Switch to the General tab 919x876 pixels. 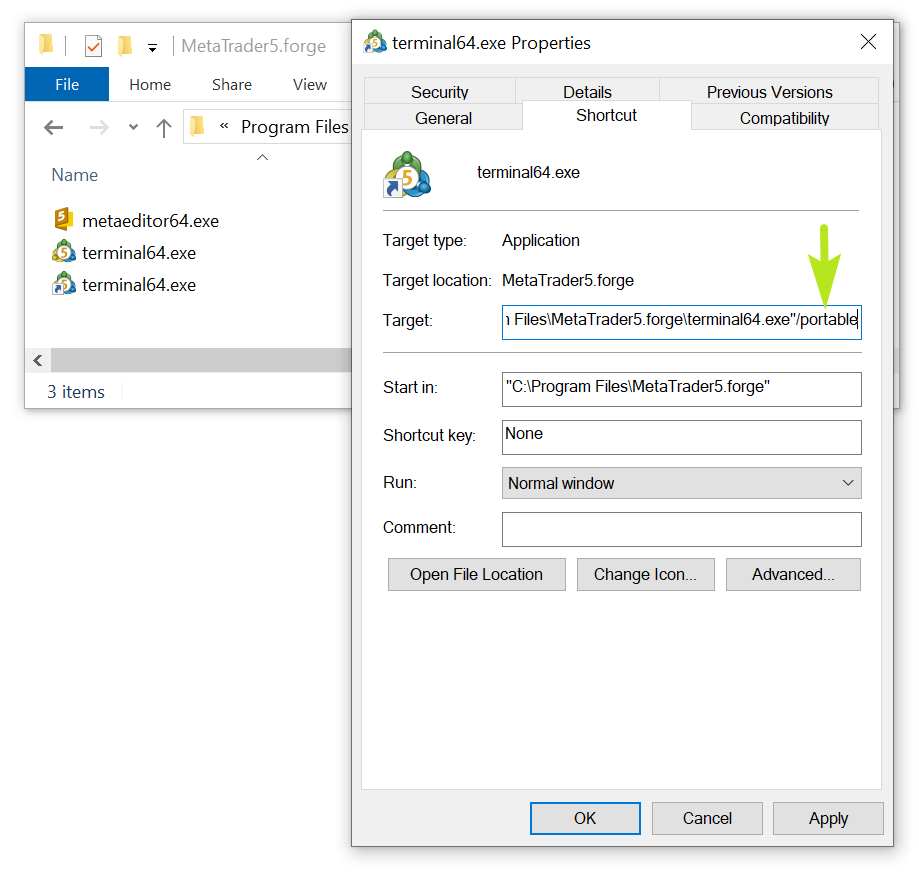[x=443, y=117]
